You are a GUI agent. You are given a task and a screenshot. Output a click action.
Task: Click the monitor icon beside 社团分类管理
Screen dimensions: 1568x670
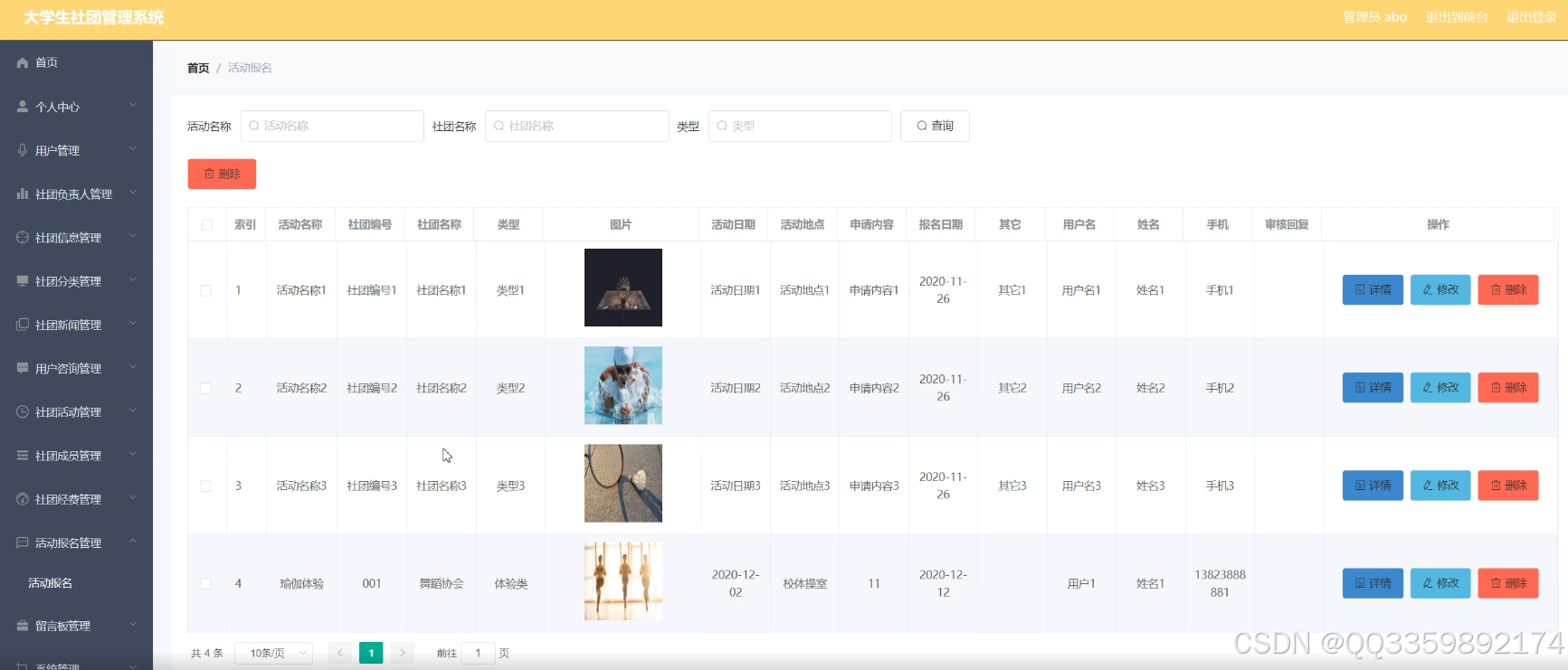tap(23, 280)
